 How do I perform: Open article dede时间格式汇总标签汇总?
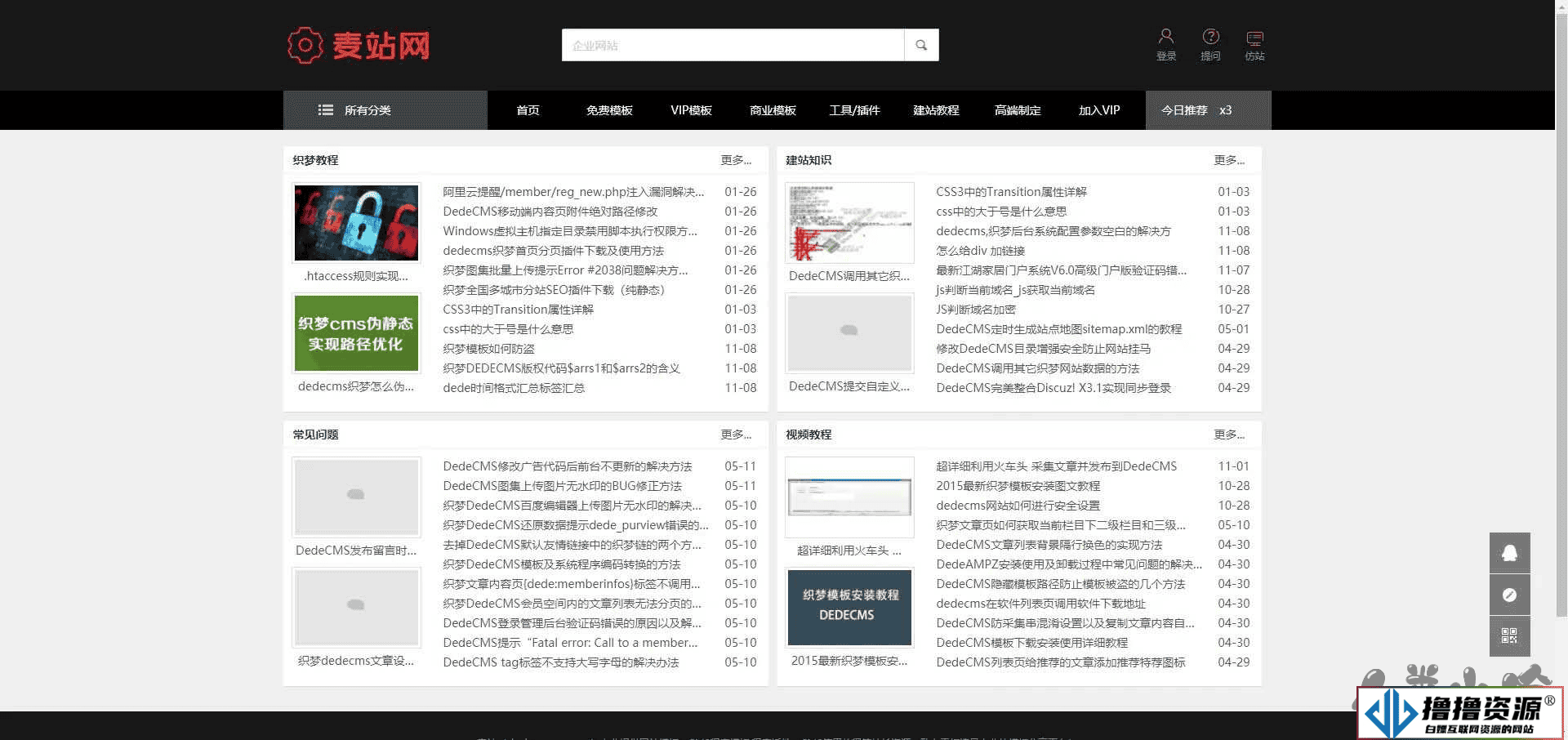click(x=514, y=388)
